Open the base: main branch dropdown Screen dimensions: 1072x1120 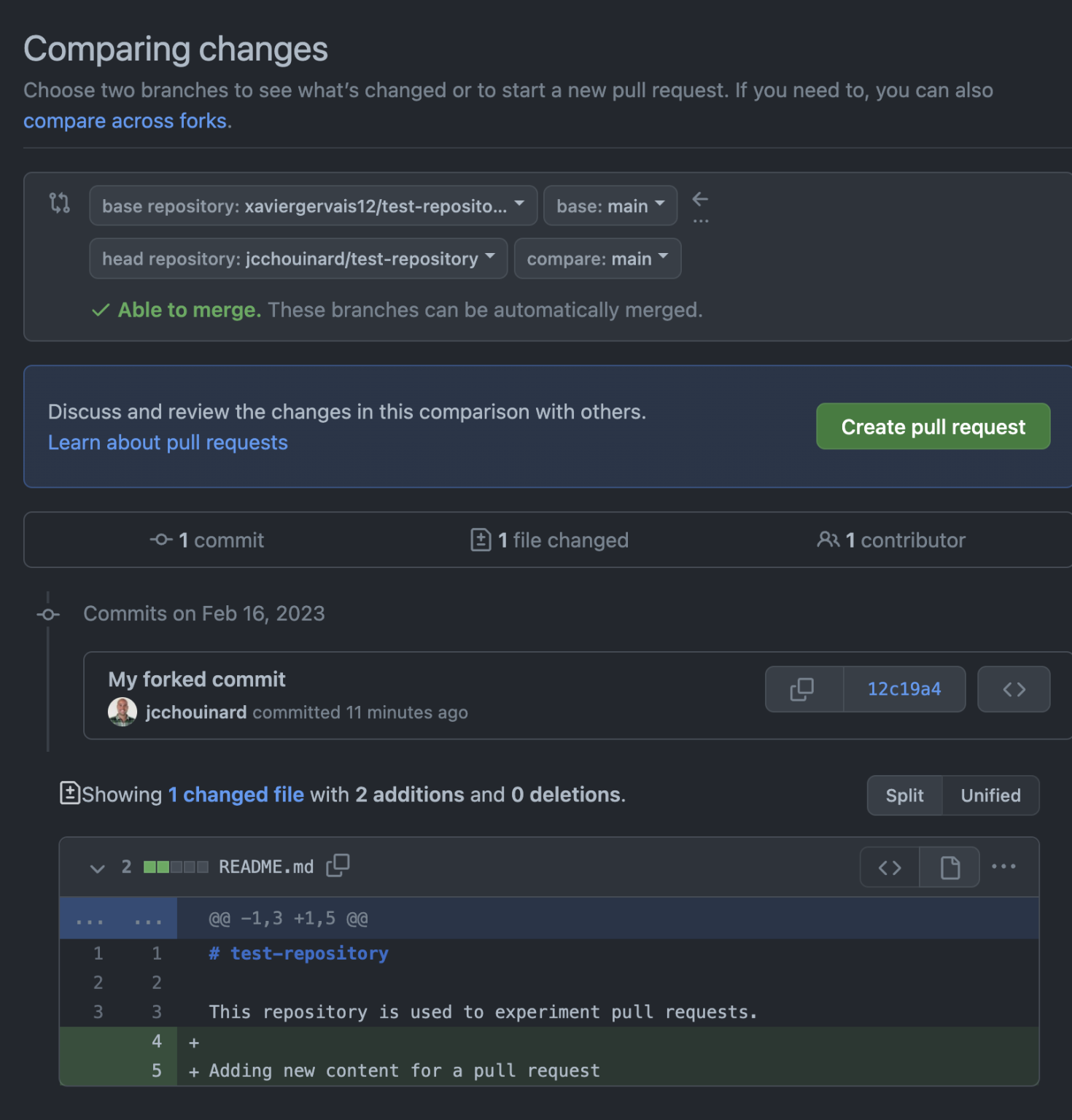tap(610, 206)
